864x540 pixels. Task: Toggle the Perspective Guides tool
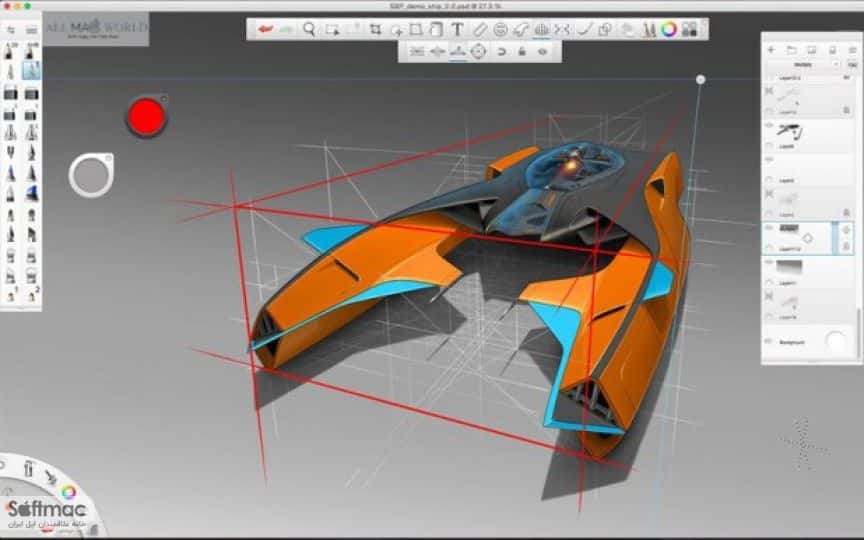[541, 30]
